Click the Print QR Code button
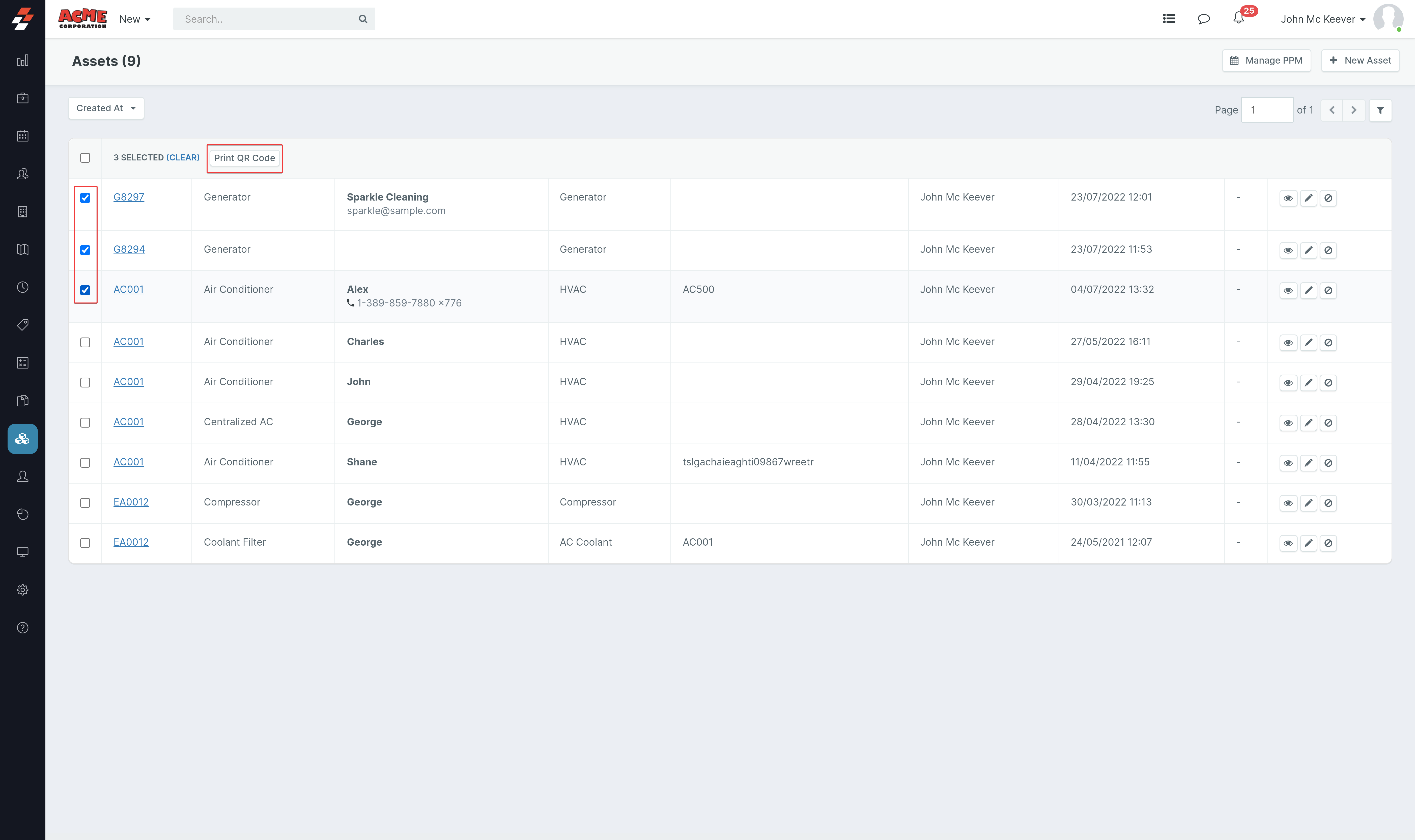This screenshot has width=1415, height=840. point(244,158)
